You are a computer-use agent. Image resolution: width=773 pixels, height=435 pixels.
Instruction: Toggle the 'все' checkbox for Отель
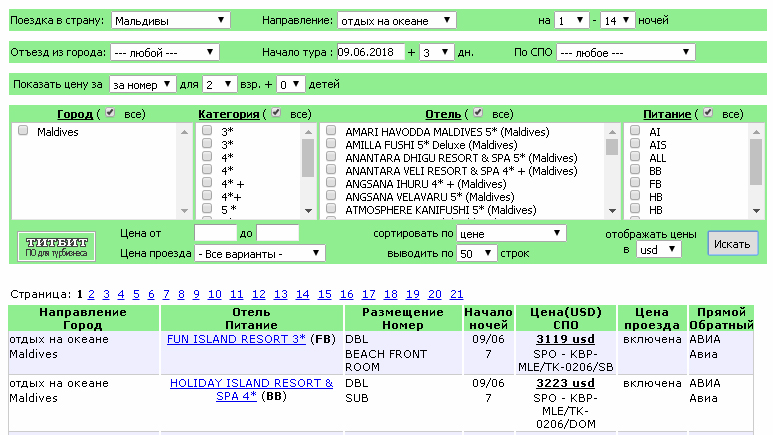(479, 114)
